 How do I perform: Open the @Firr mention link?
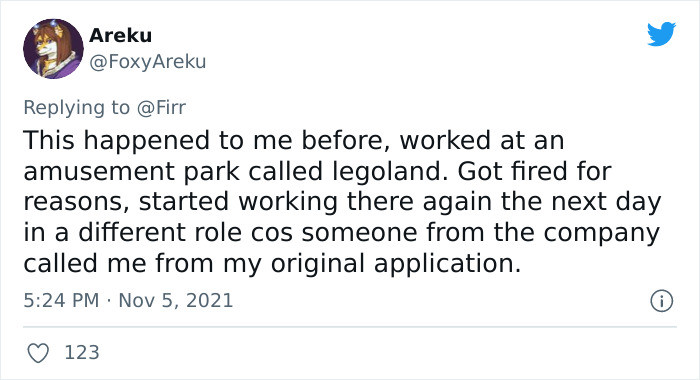[x=162, y=108]
